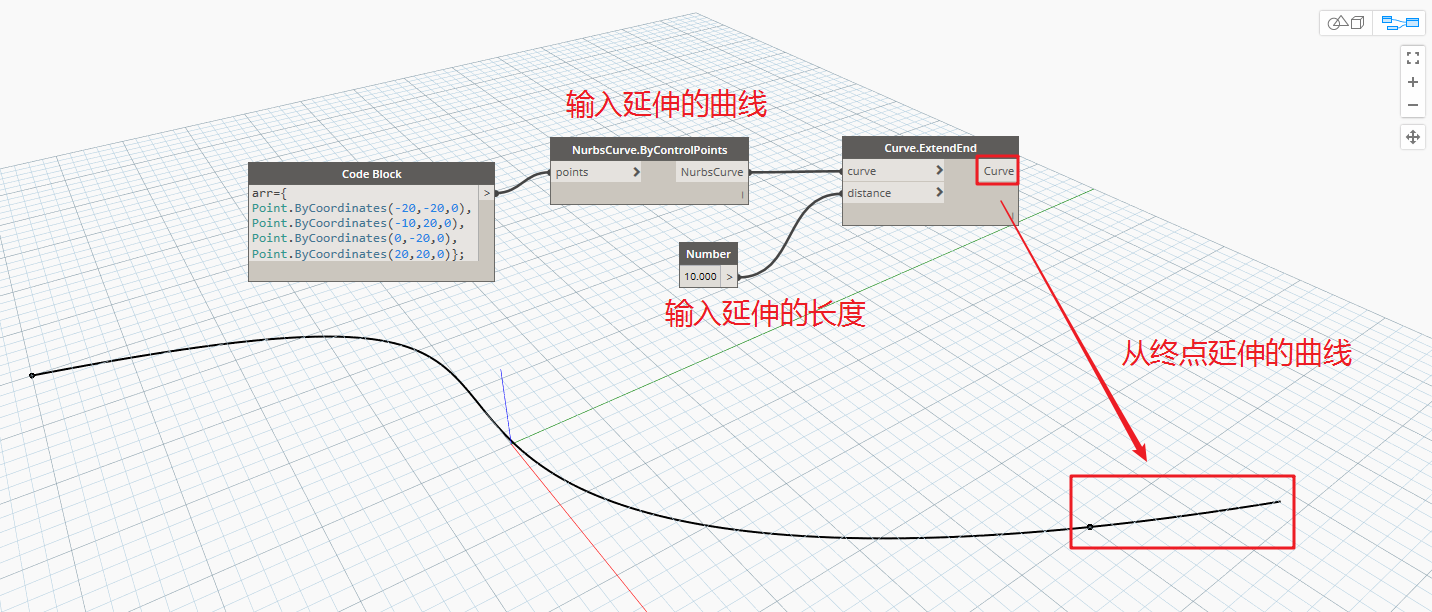Image resolution: width=1432 pixels, height=612 pixels.
Task: Click code line Point.ByCoordinates(-10,20,0)
Action: [x=357, y=223]
